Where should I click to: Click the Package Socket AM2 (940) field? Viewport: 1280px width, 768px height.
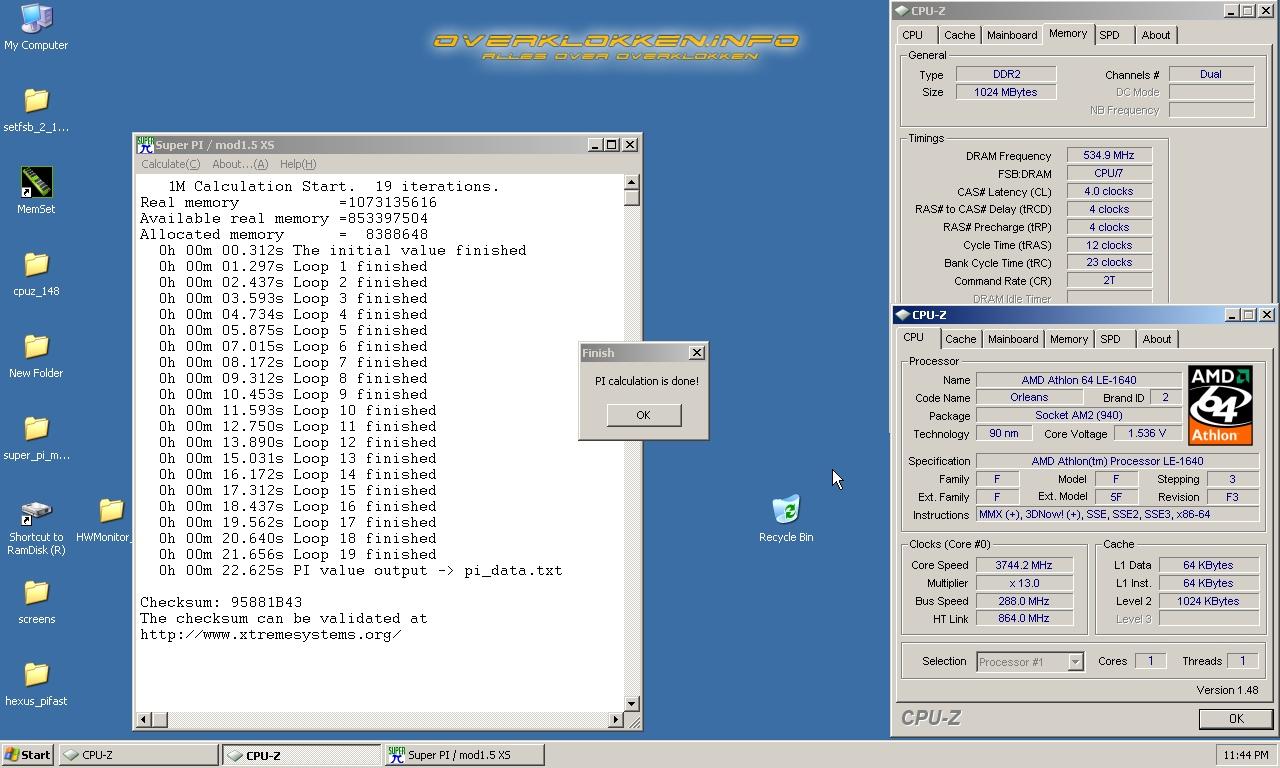click(1078, 416)
